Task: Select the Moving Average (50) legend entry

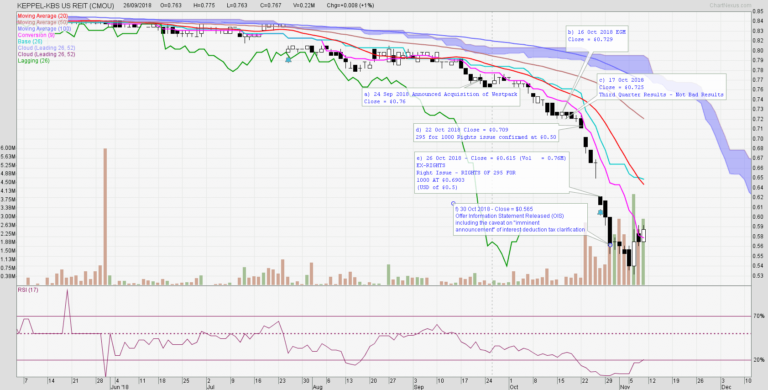Action: [43, 23]
